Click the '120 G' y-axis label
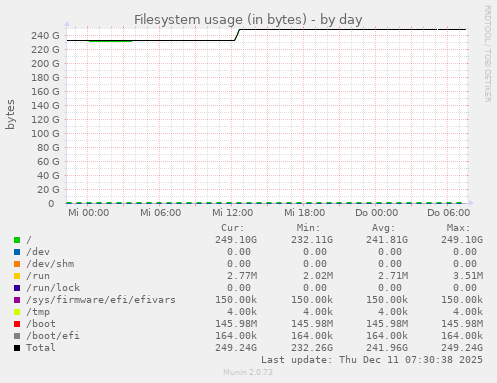The width and height of the screenshot is (497, 383). 45,119
